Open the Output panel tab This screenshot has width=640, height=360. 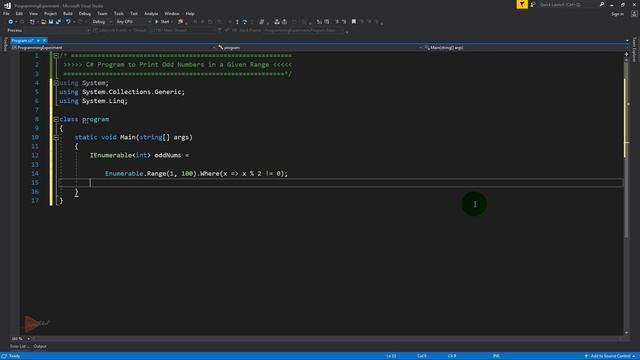(x=40, y=347)
